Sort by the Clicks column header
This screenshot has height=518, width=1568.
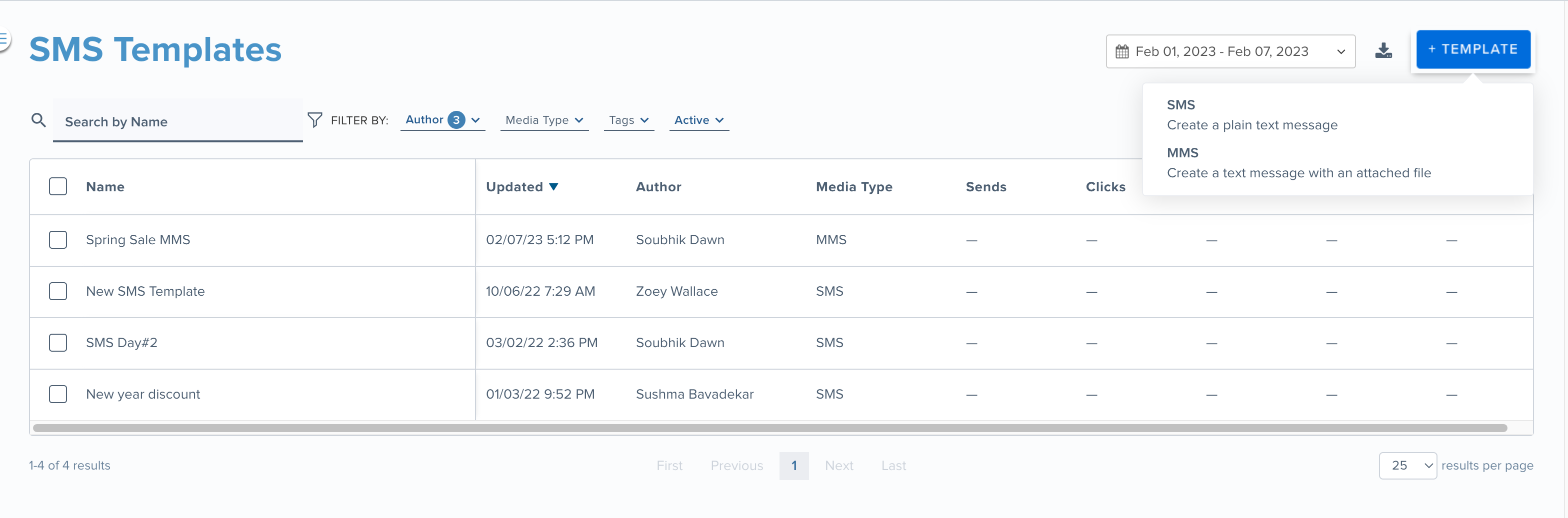coord(1105,187)
